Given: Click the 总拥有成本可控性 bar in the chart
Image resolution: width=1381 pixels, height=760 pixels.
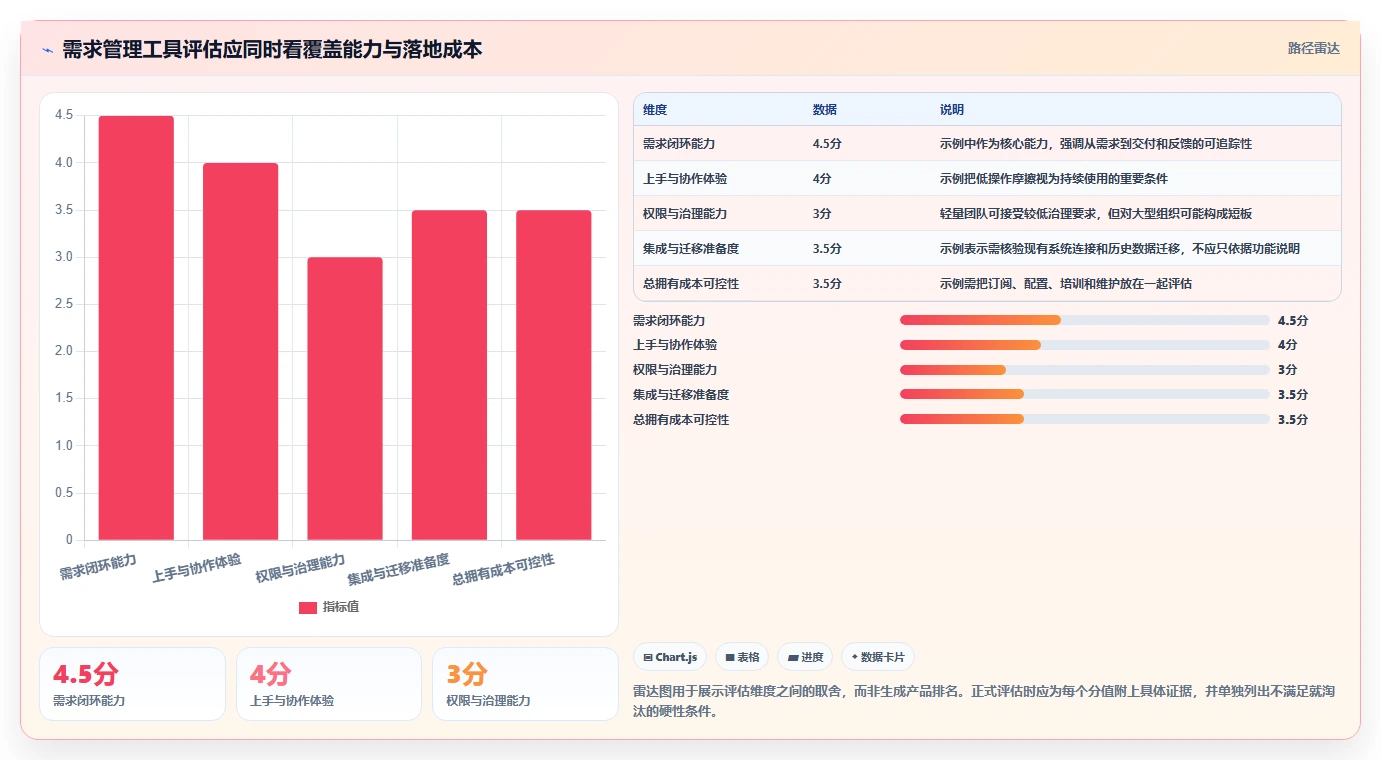Looking at the screenshot, I should 554,375.
